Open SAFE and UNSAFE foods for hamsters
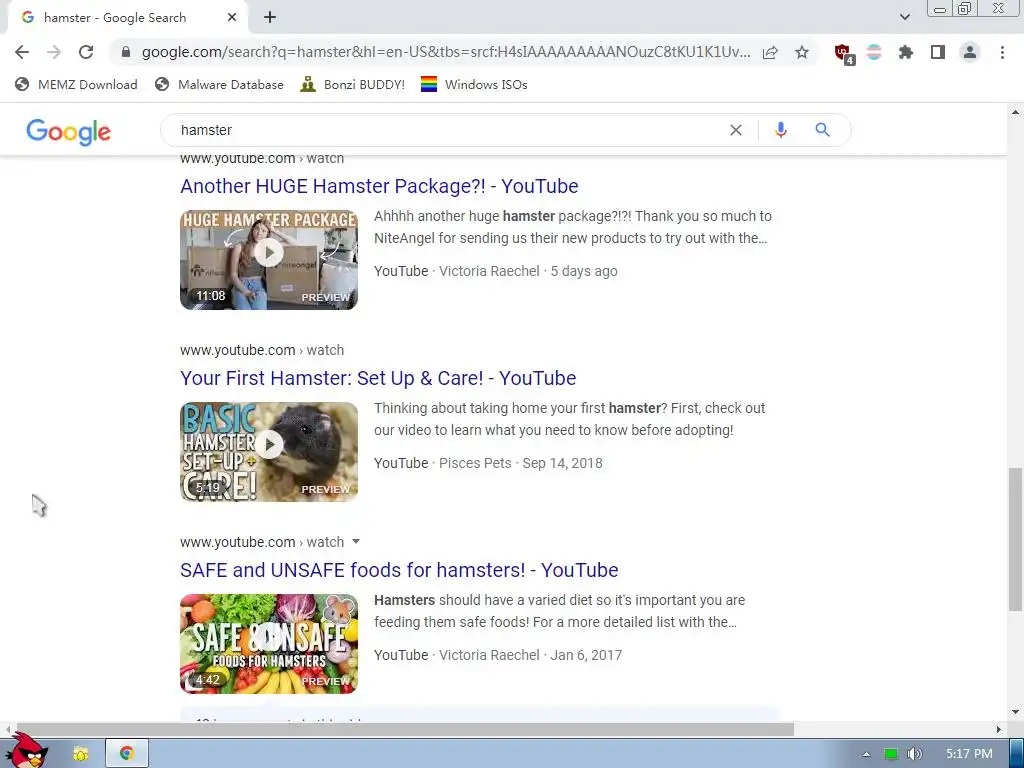 coord(399,570)
